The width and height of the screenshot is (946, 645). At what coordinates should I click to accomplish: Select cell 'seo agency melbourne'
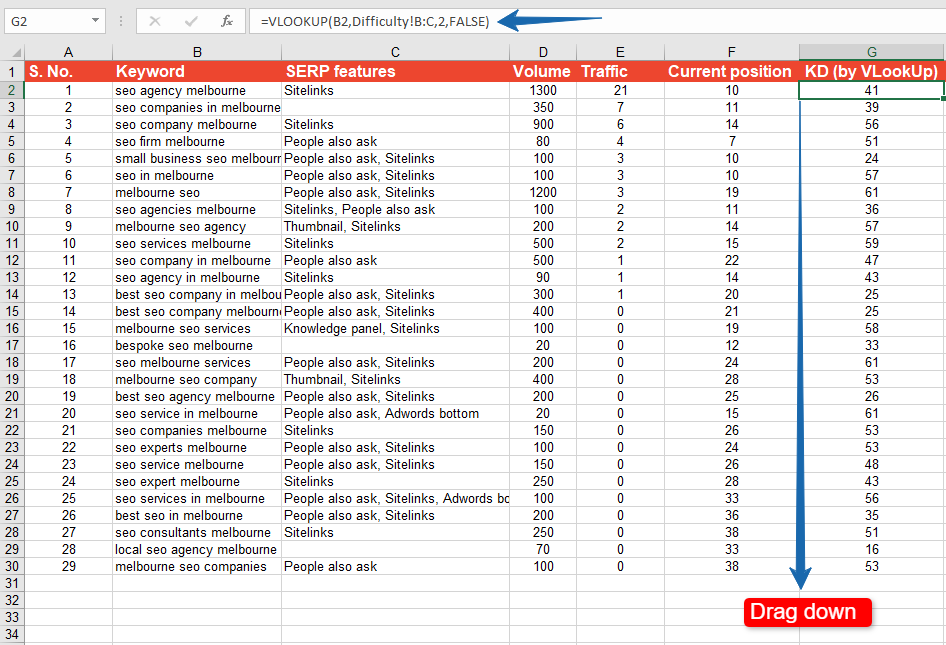(197, 91)
